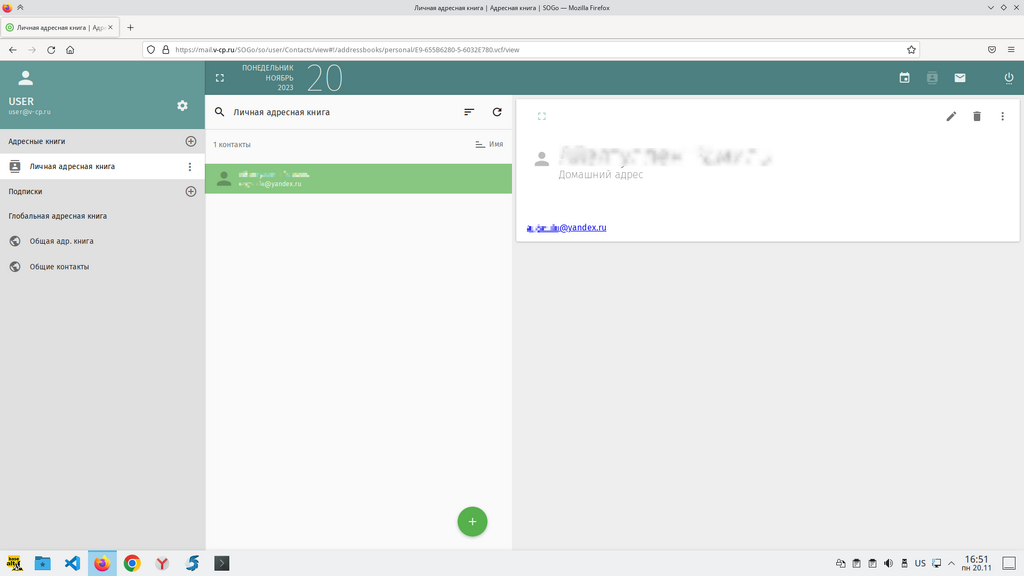The height and width of the screenshot is (576, 1024).
Task: Open personal address book options menu
Action: pos(190,167)
